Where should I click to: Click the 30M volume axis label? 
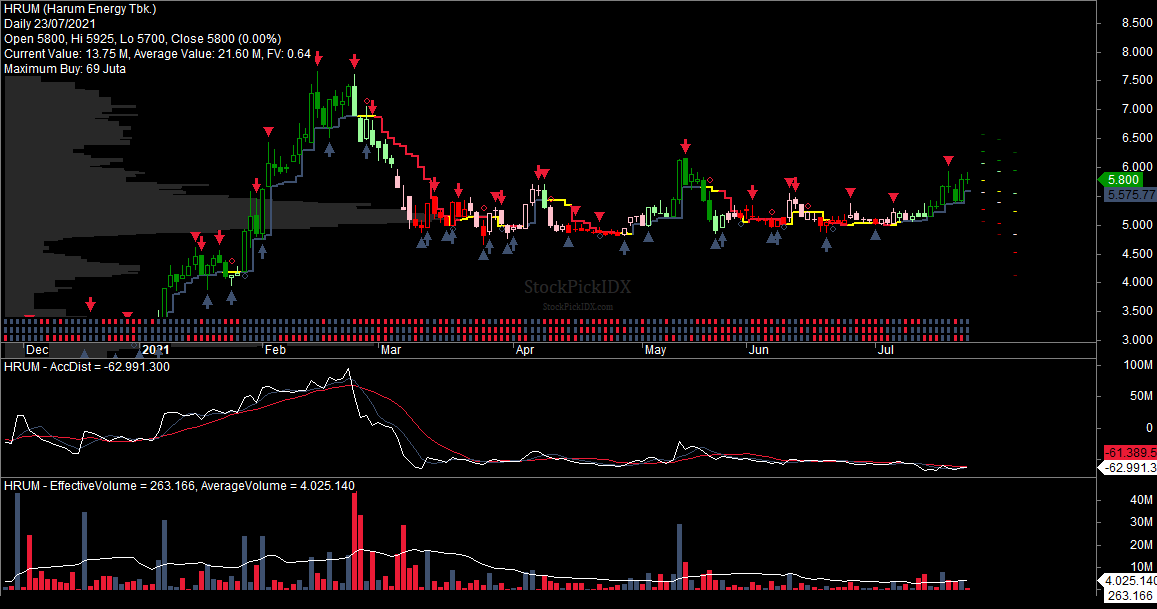pos(1141,522)
